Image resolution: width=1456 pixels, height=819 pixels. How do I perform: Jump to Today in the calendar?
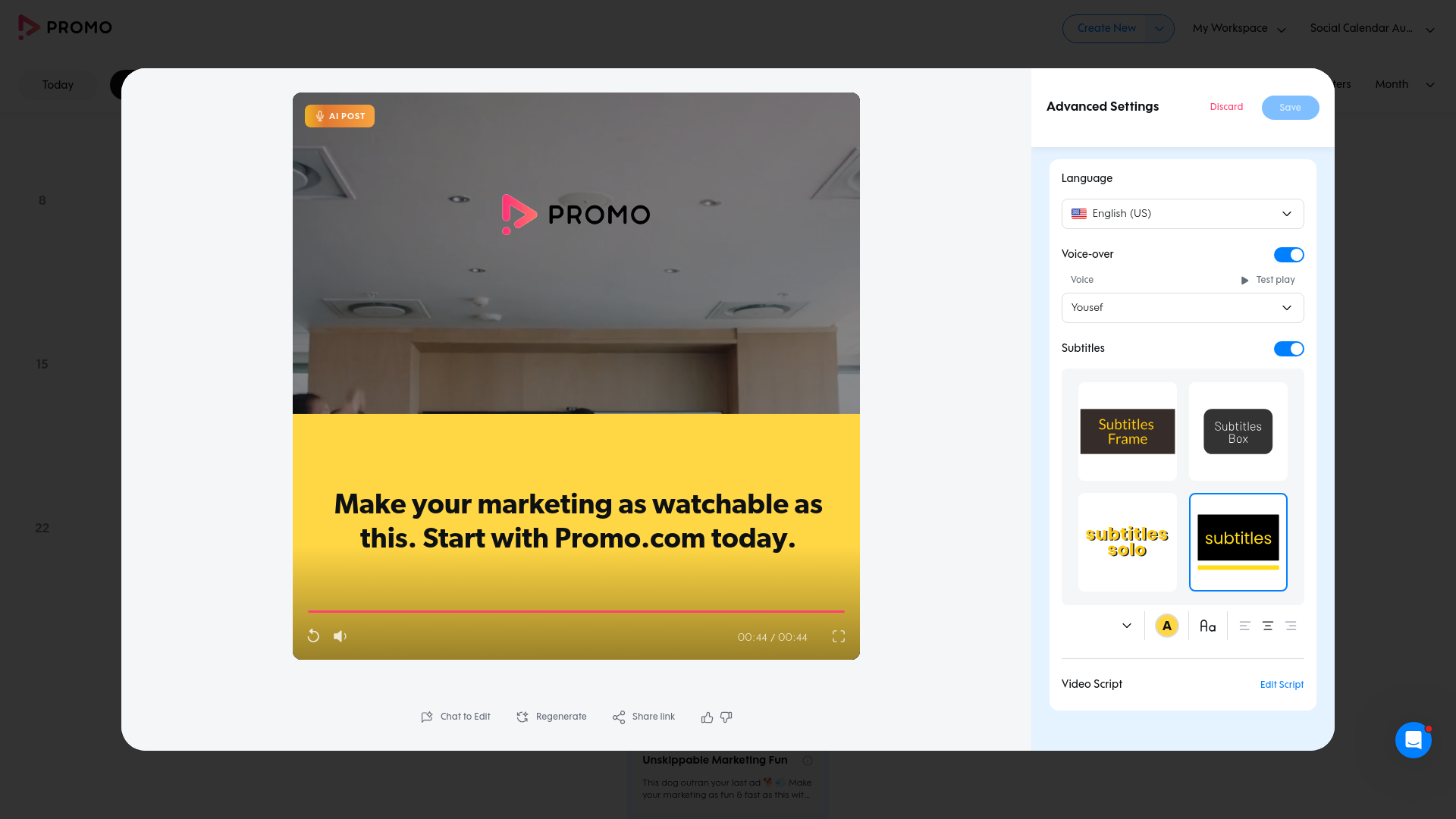58,85
